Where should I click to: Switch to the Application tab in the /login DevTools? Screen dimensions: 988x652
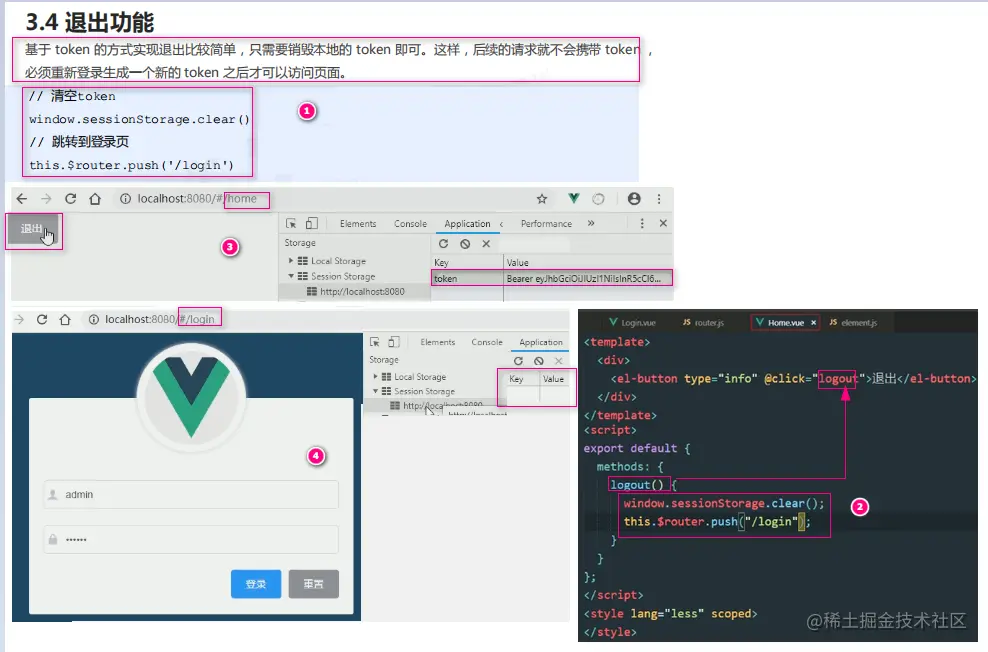point(541,342)
